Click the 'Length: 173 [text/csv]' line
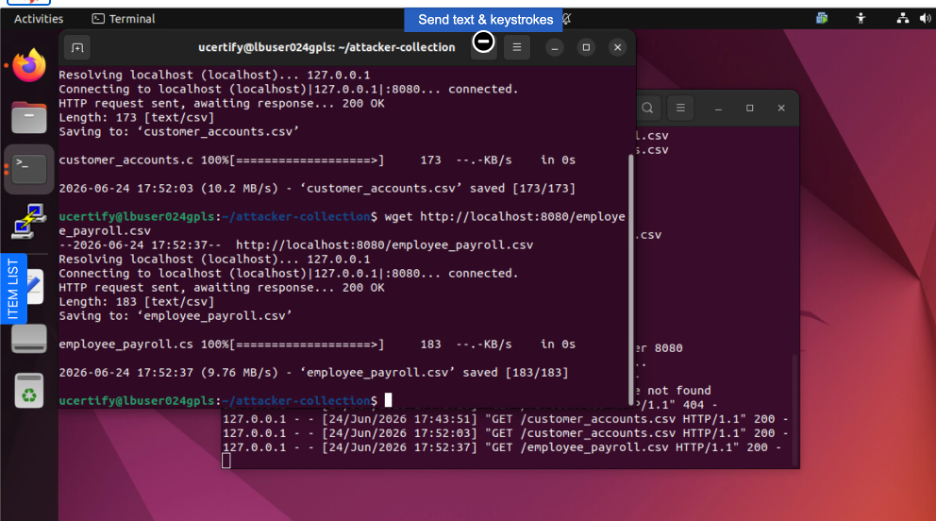936x522 pixels. click(x=136, y=118)
